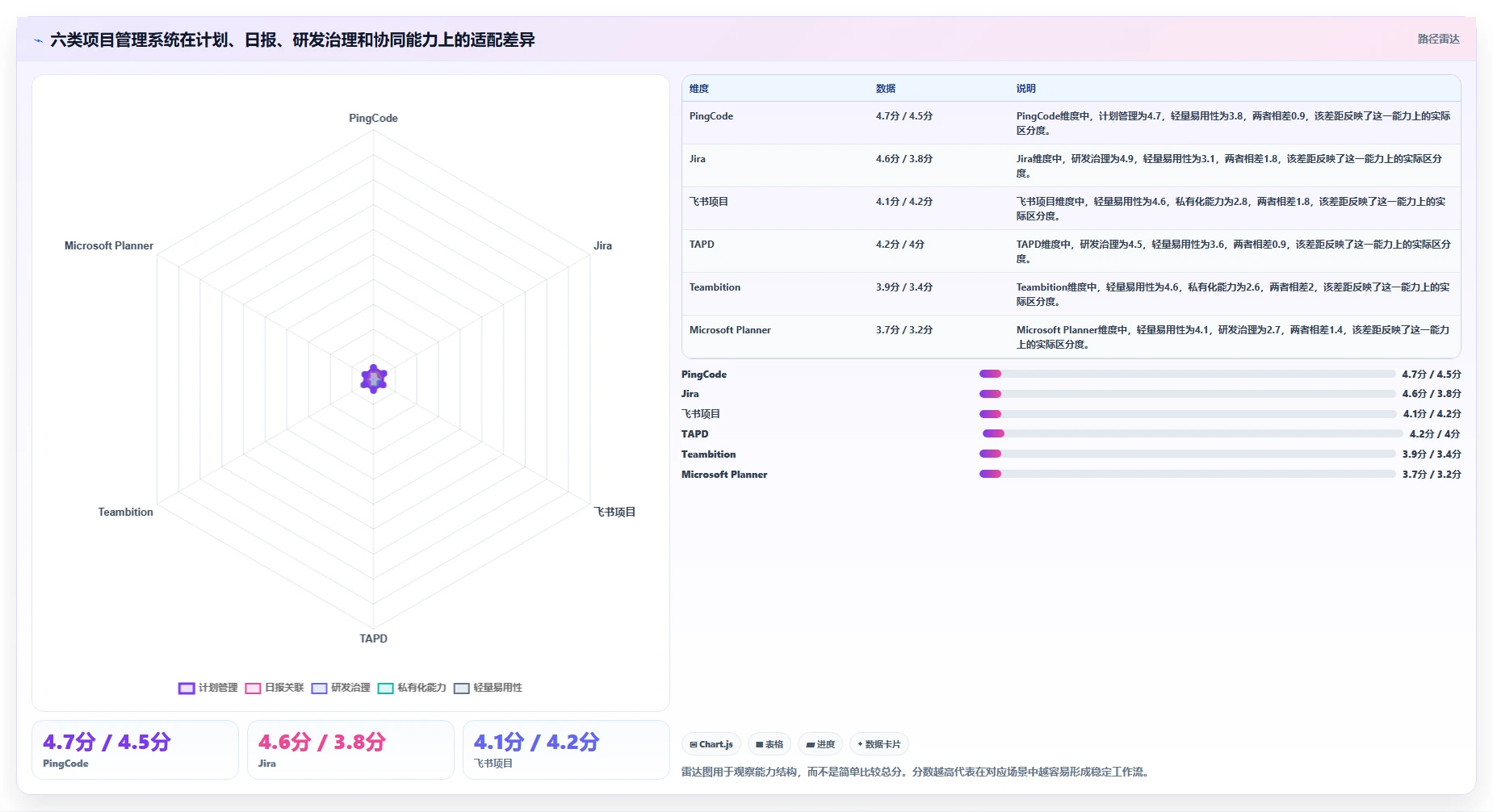Click the 3.7分 / 3.2分 value beside Planner bar
The image size is (1493, 812).
(x=1432, y=475)
